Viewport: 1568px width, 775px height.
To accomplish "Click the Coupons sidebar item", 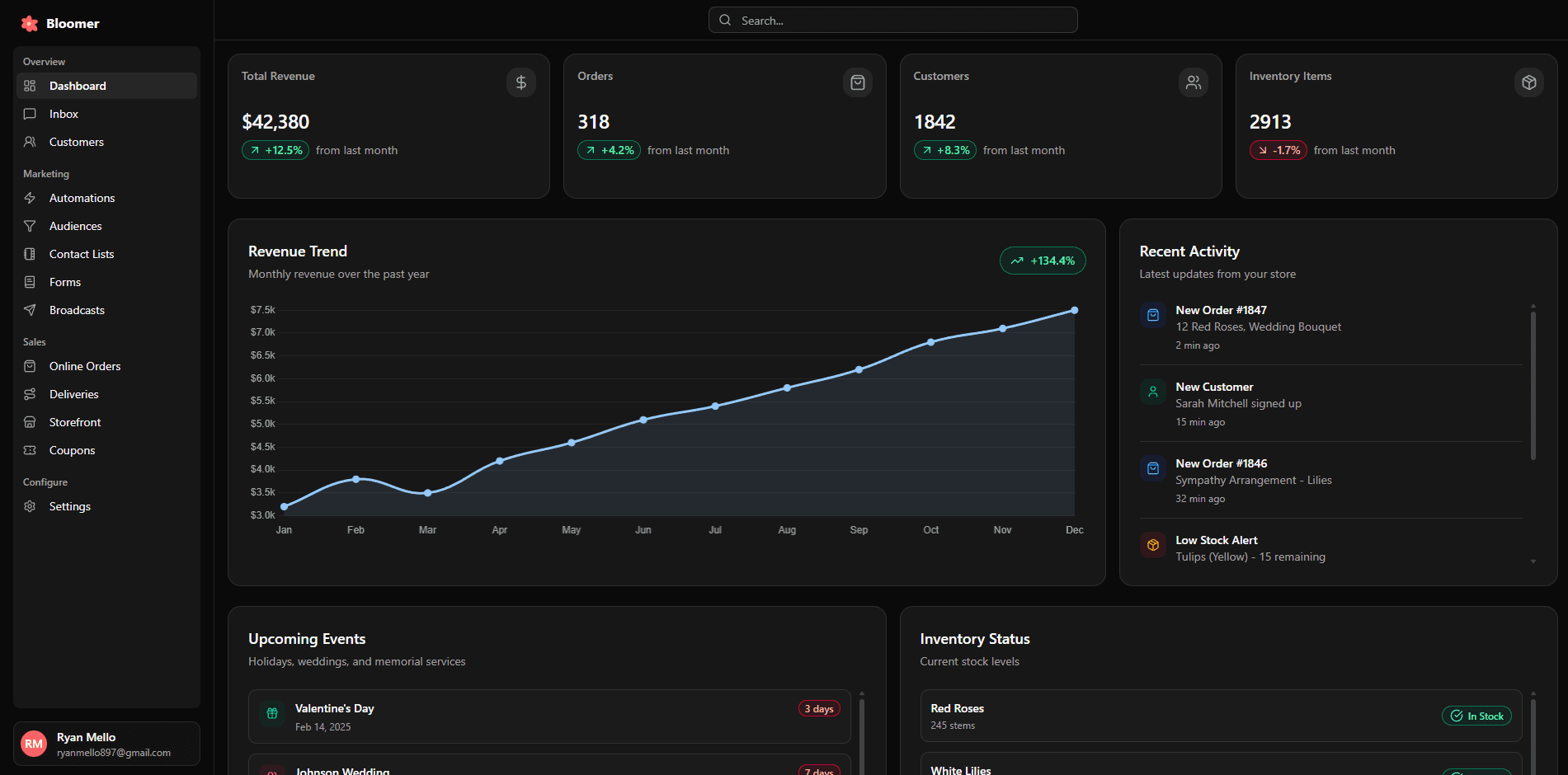I will tap(71, 450).
